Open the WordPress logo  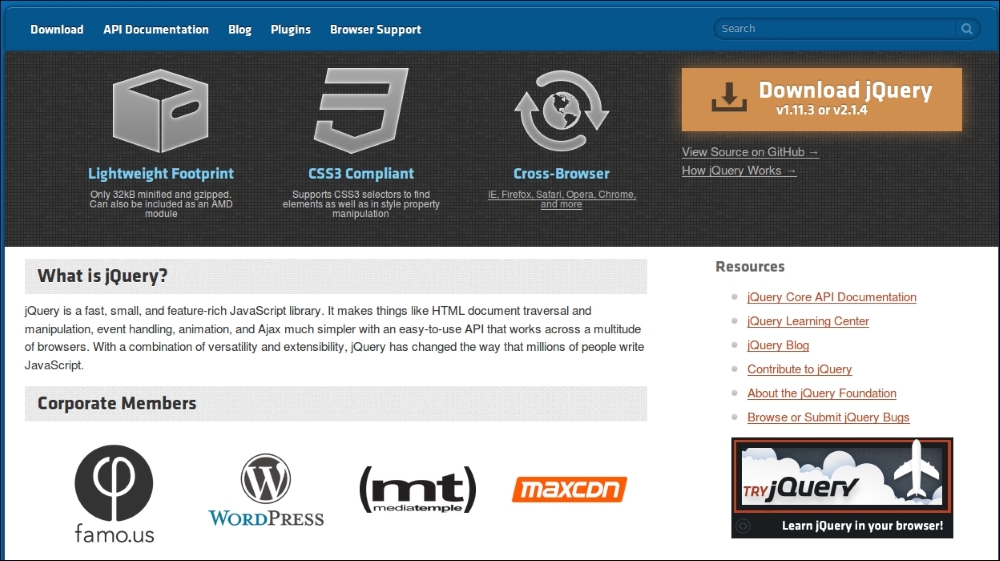(x=266, y=490)
